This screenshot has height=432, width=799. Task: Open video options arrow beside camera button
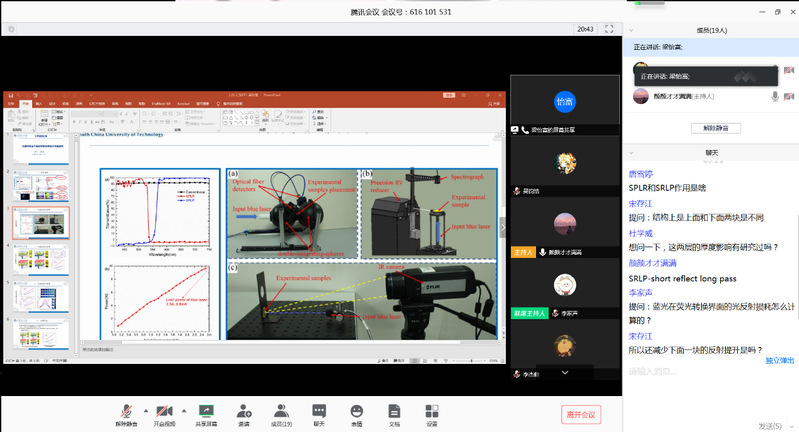point(184,411)
